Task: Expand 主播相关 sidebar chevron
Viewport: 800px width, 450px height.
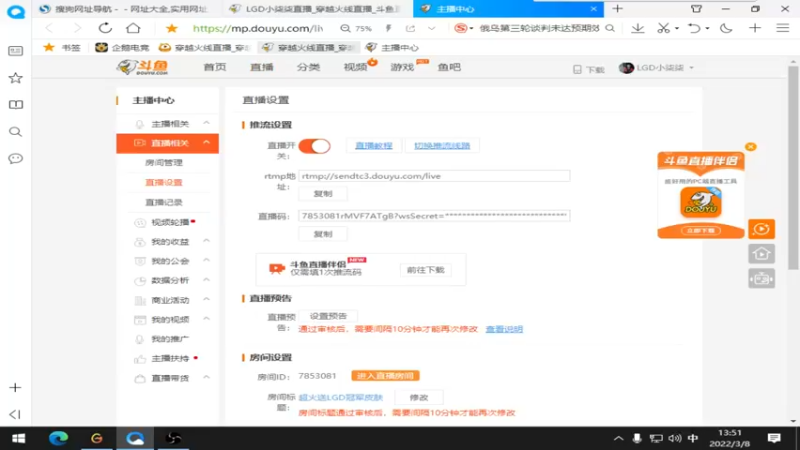Action: (207, 123)
